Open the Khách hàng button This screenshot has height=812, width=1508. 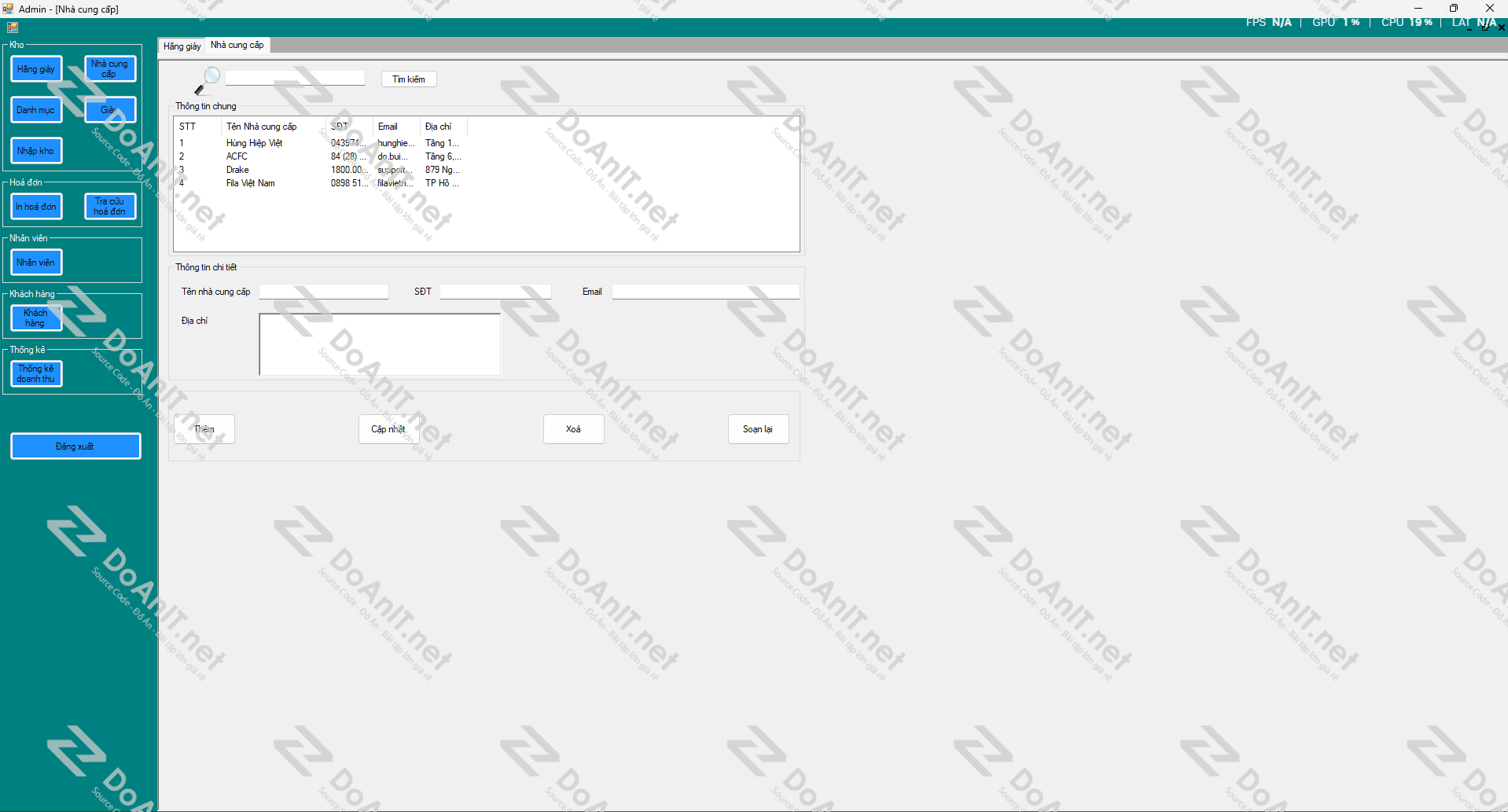point(36,318)
